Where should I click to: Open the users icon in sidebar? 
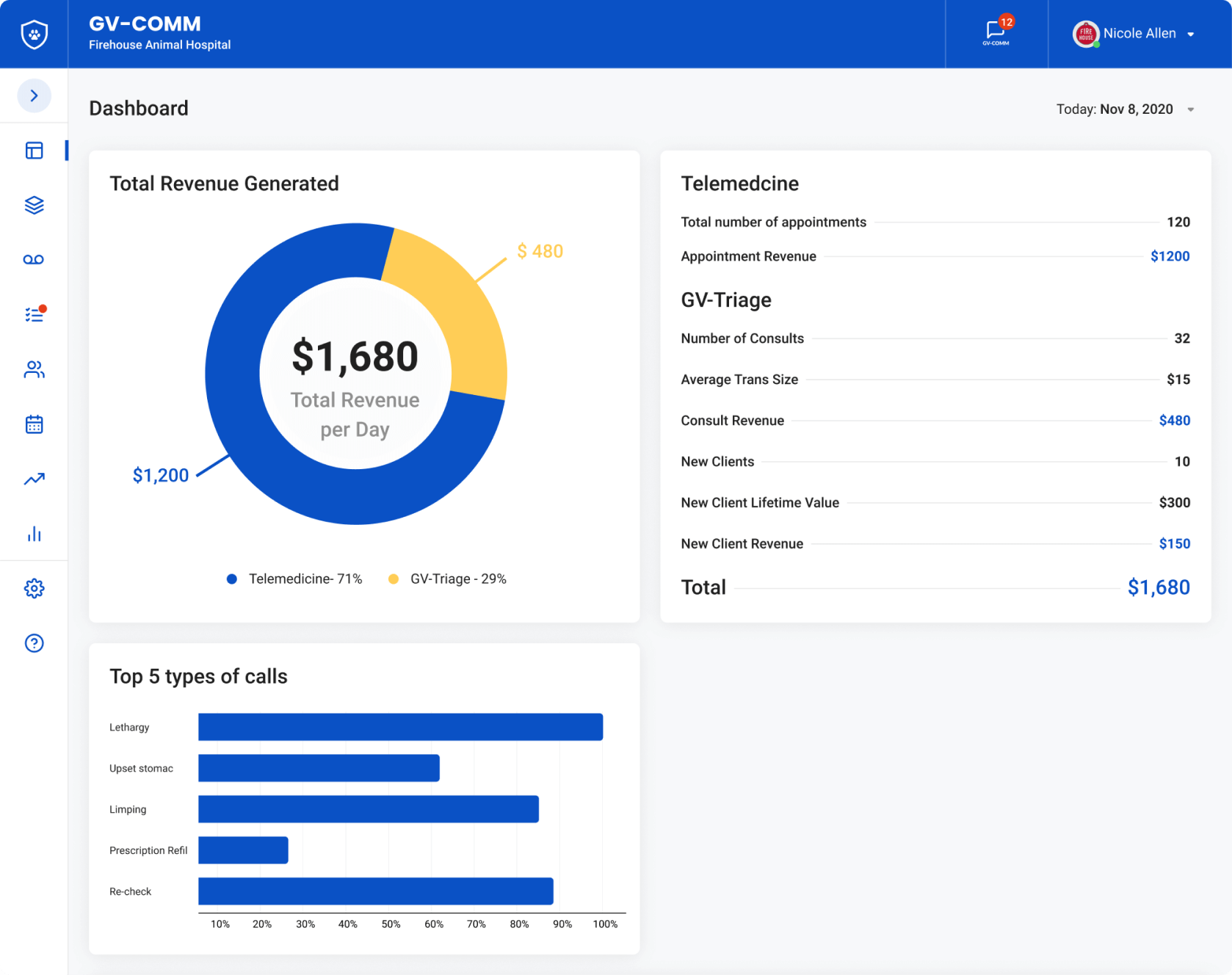pyautogui.click(x=34, y=369)
